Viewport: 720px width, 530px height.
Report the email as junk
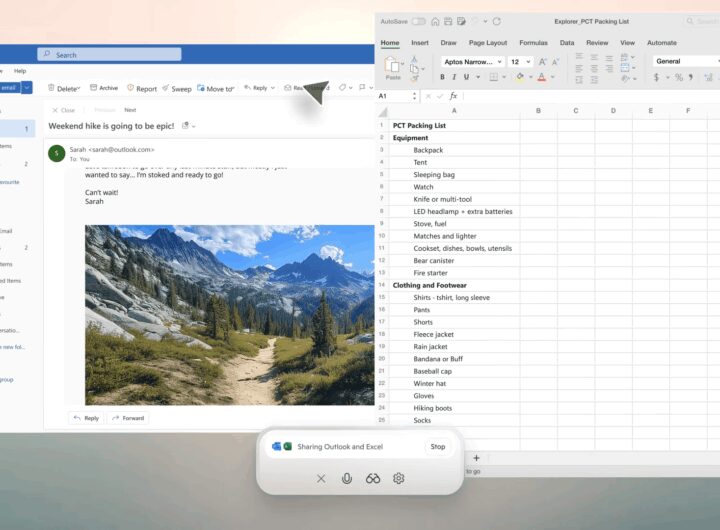[x=141, y=88]
